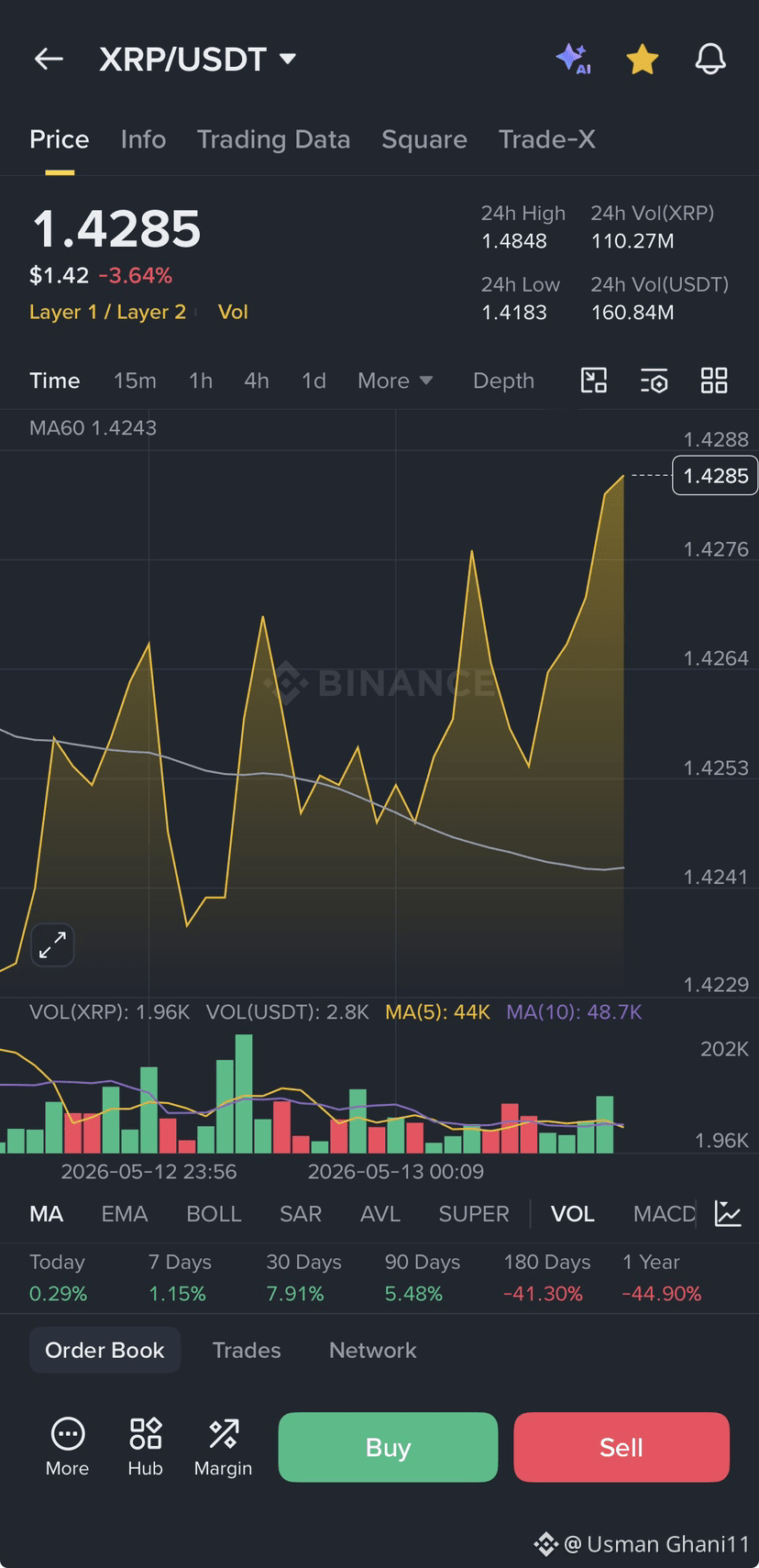Click the -3.64% change value

[136, 275]
